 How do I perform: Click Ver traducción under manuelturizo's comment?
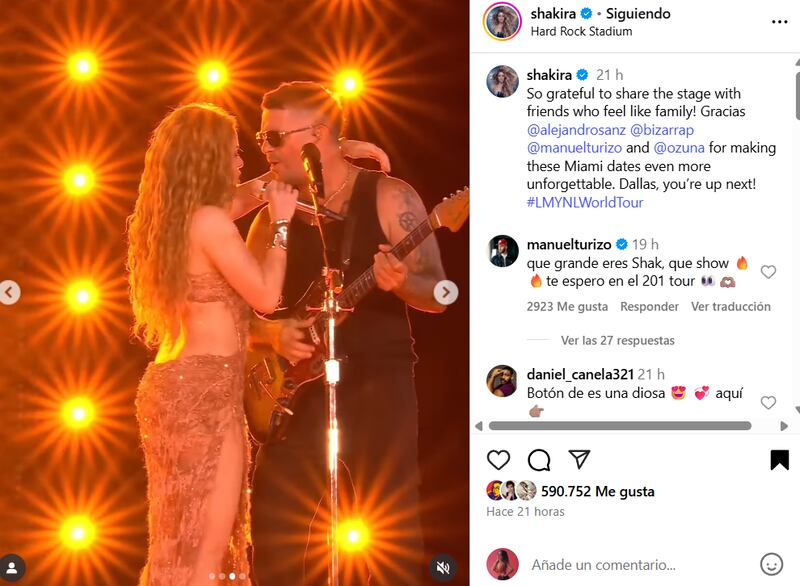[731, 307]
